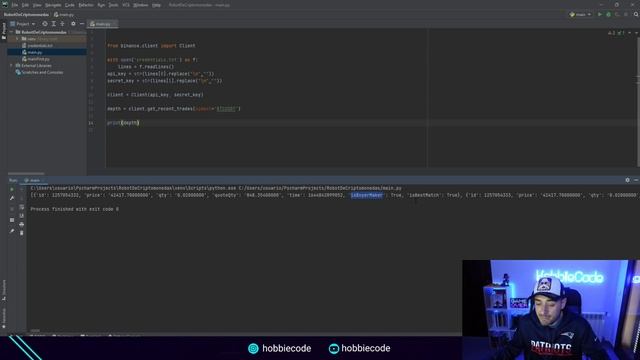The image size is (640, 360).
Task: Click code line print(depth) in editor
Action: [x=123, y=122]
